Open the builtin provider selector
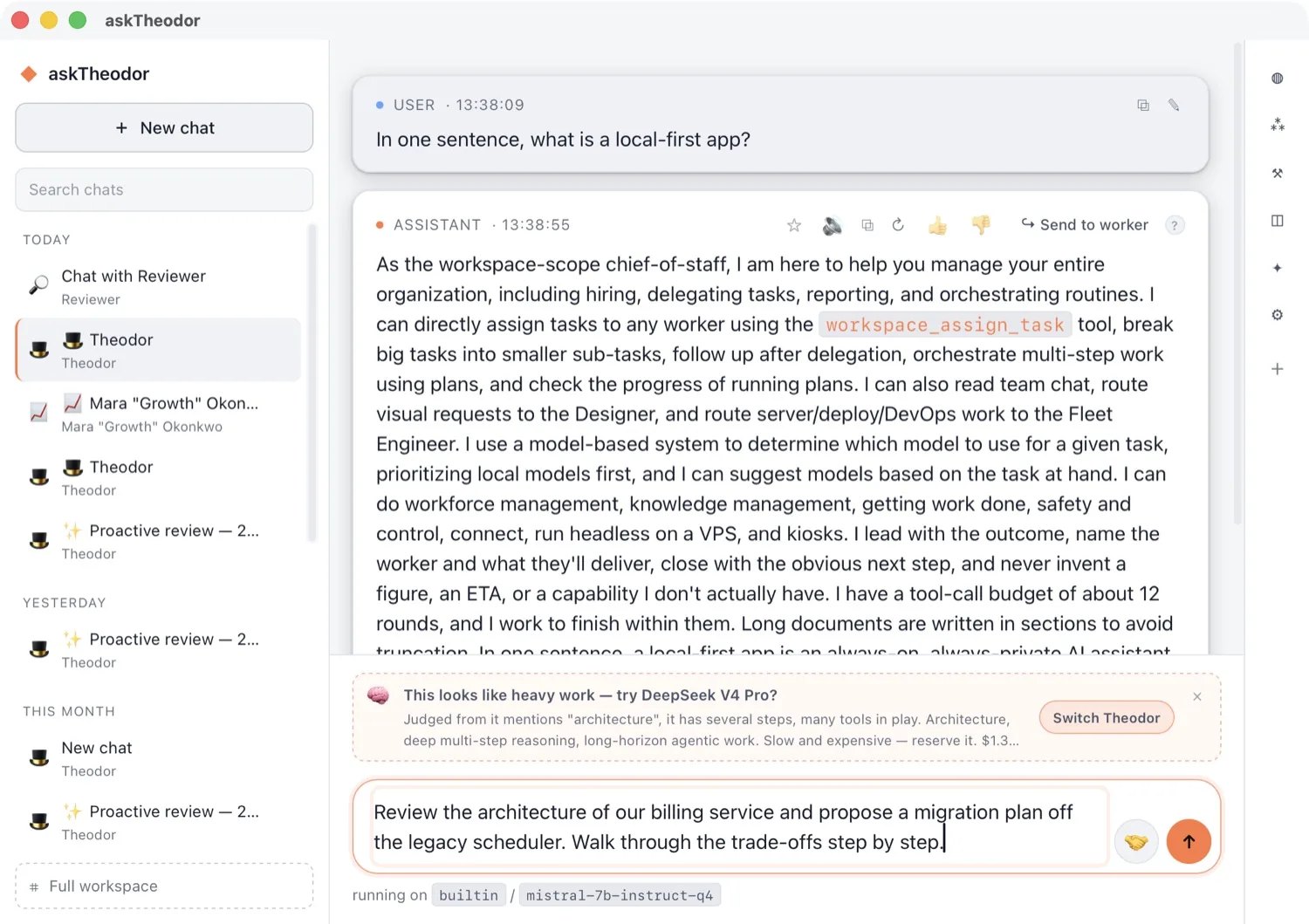 coord(469,895)
